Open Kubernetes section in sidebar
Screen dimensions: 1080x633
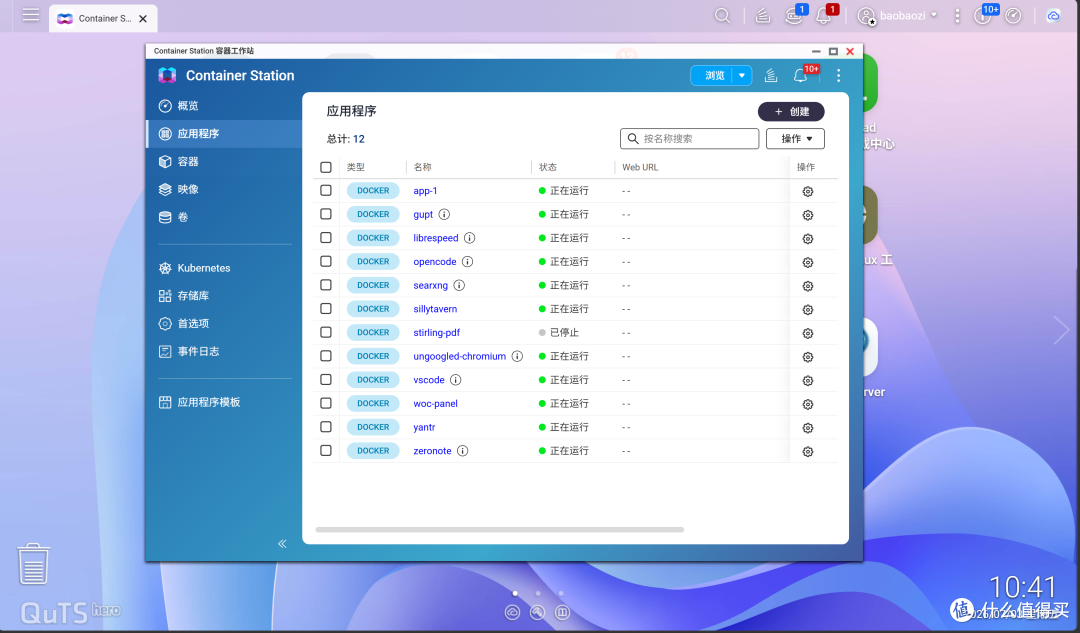224,268
